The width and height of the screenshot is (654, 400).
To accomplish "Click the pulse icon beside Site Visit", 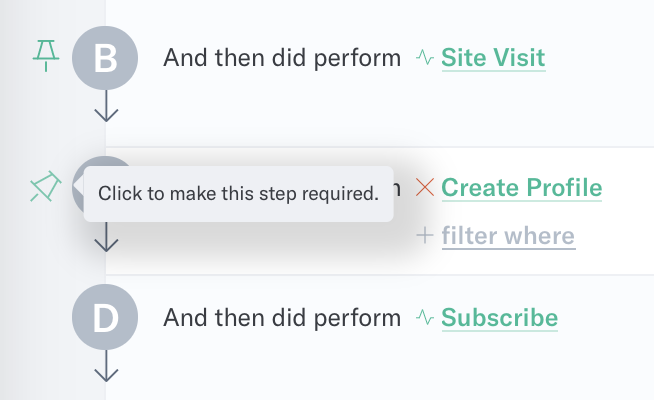I will 425,58.
